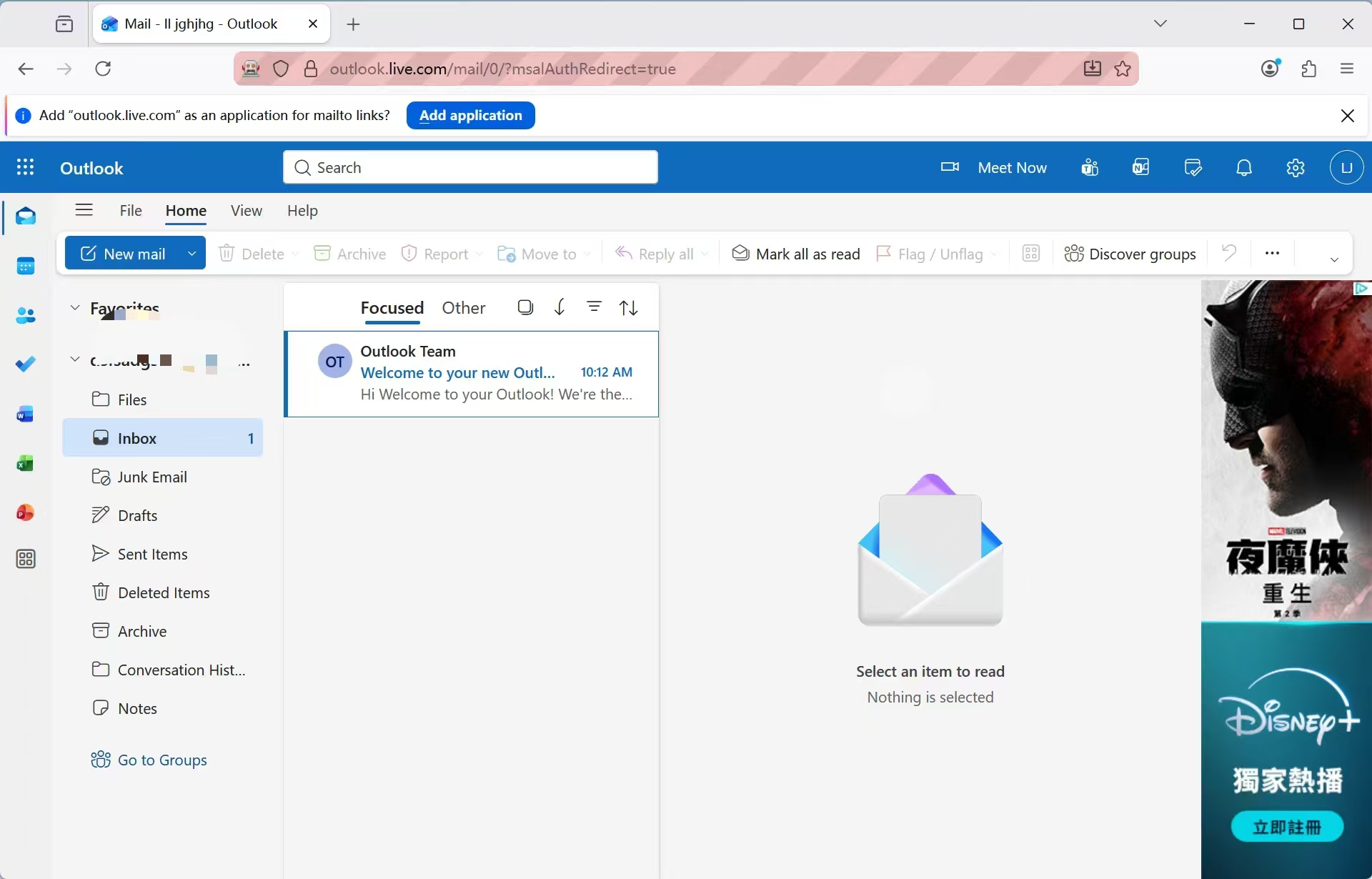Screen dimensions: 1372x879
Task: Collapse the Favorites section
Action: pyautogui.click(x=74, y=307)
